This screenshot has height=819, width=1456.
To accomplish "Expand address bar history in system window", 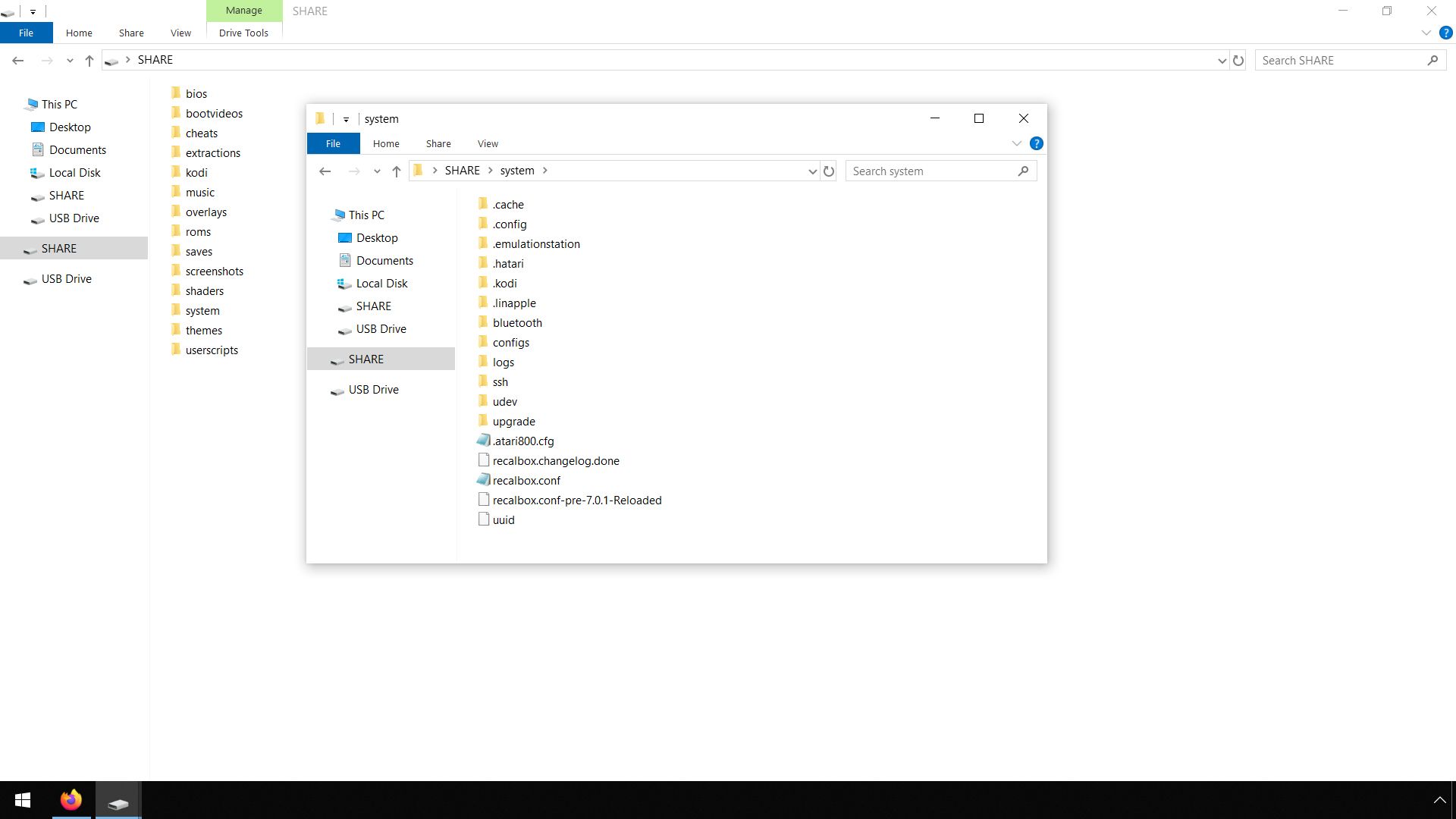I will tap(812, 171).
